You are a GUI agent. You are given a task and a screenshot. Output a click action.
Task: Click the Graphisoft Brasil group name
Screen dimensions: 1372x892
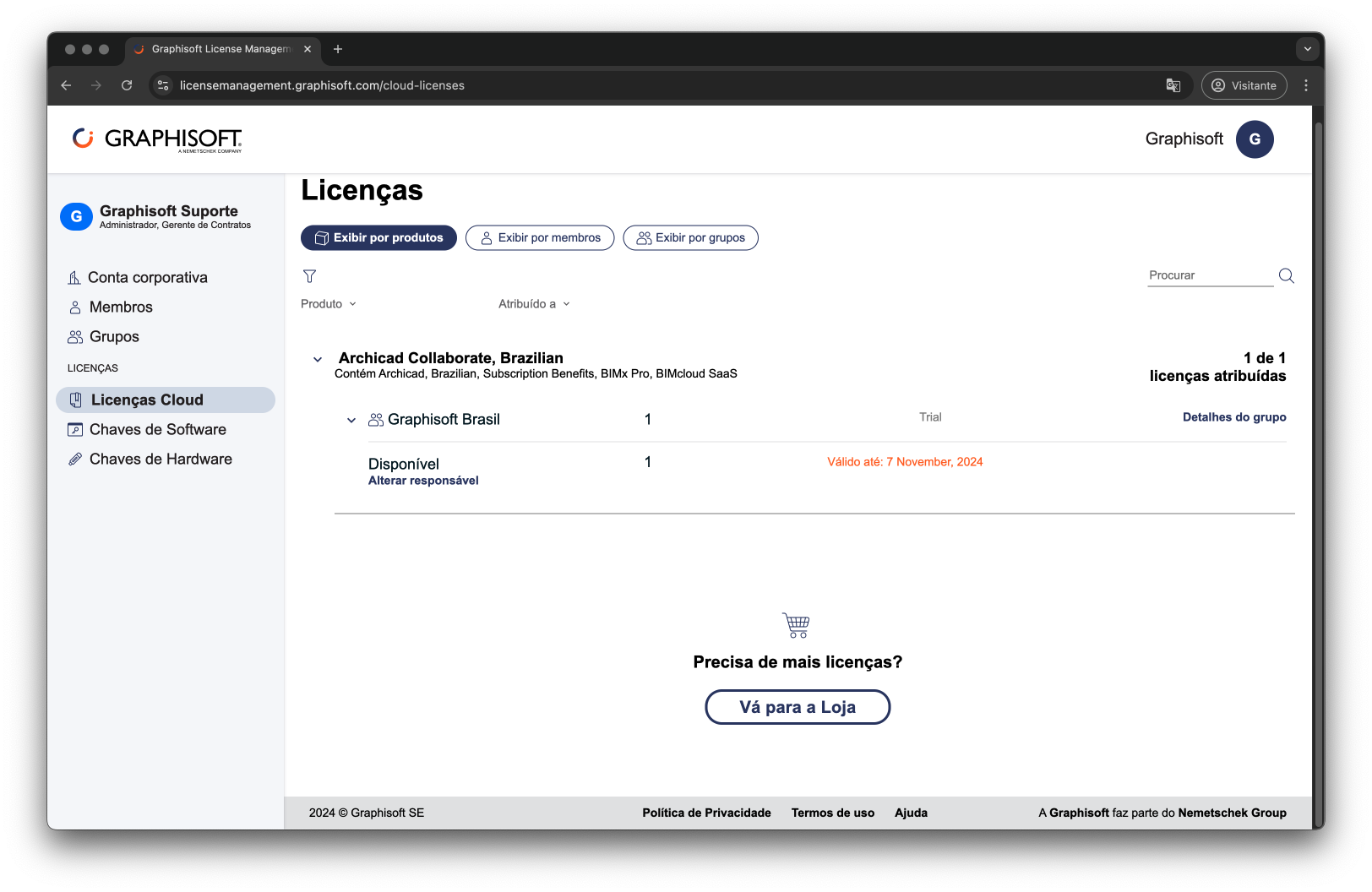click(x=444, y=420)
